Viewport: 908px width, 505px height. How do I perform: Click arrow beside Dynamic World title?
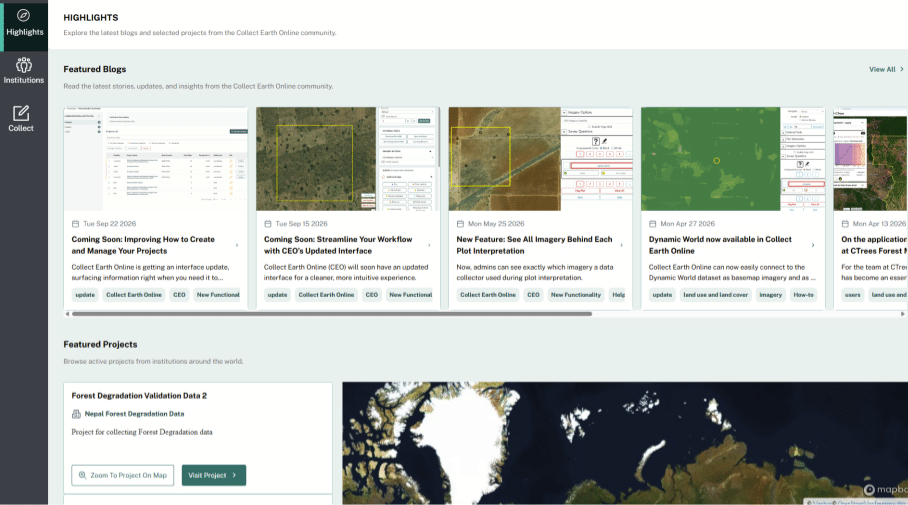pos(813,246)
